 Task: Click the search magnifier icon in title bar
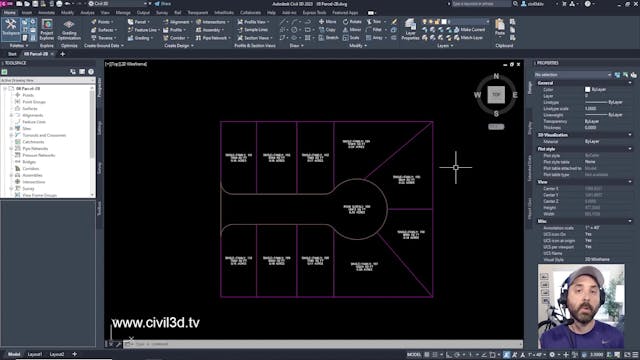point(516,4)
